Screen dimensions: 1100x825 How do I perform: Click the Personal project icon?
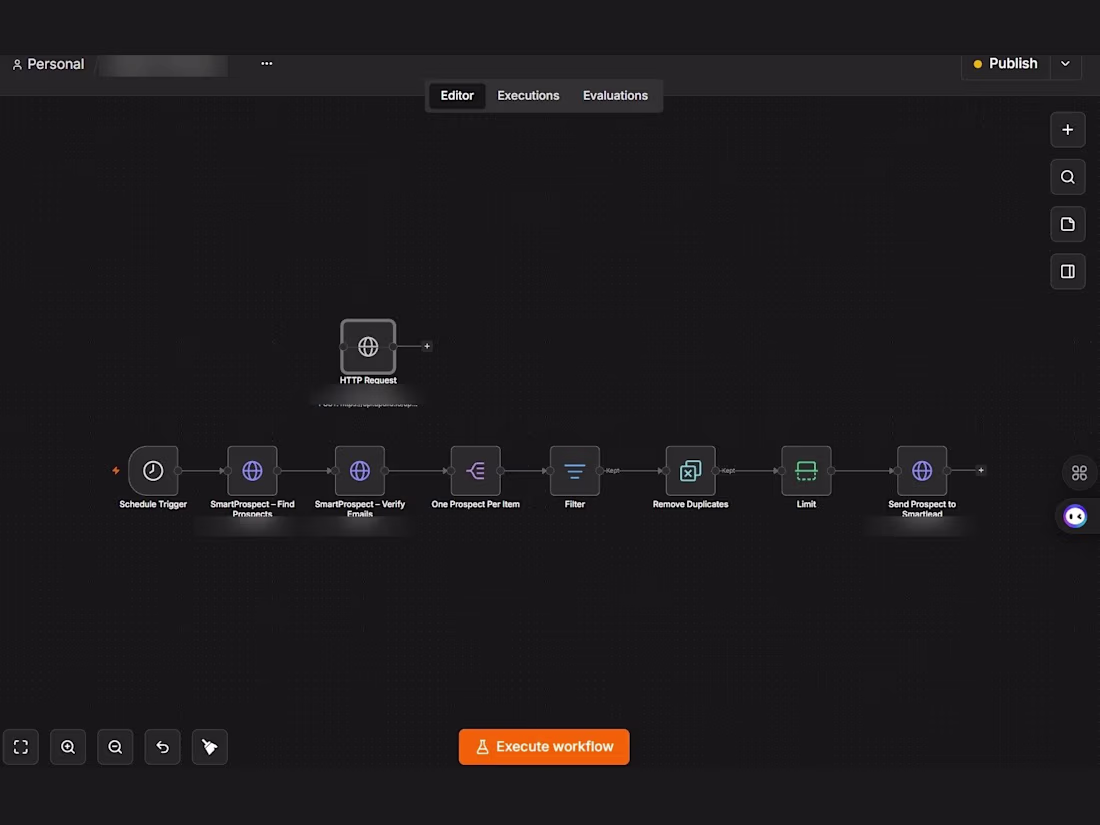coord(18,65)
